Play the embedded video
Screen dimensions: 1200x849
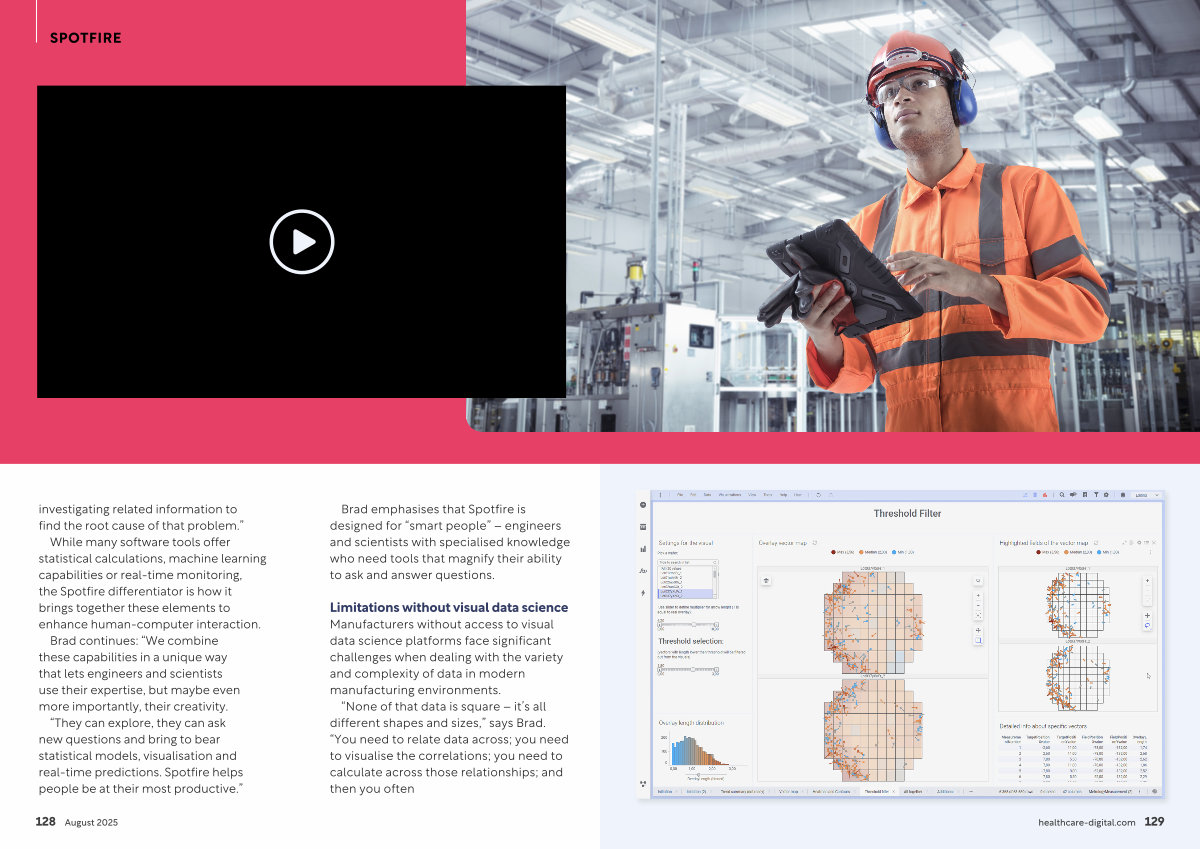point(301,242)
